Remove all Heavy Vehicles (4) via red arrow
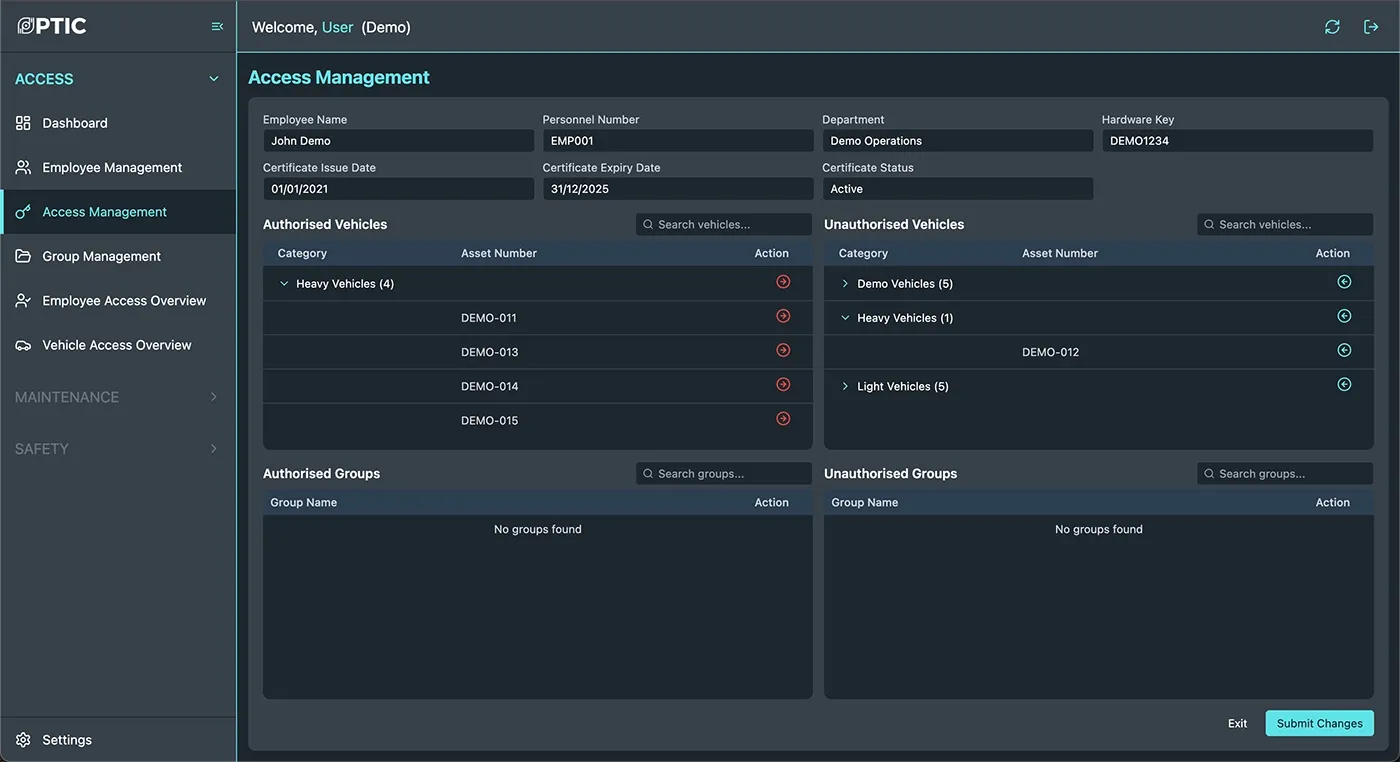The width and height of the screenshot is (1400, 762). coord(783,282)
